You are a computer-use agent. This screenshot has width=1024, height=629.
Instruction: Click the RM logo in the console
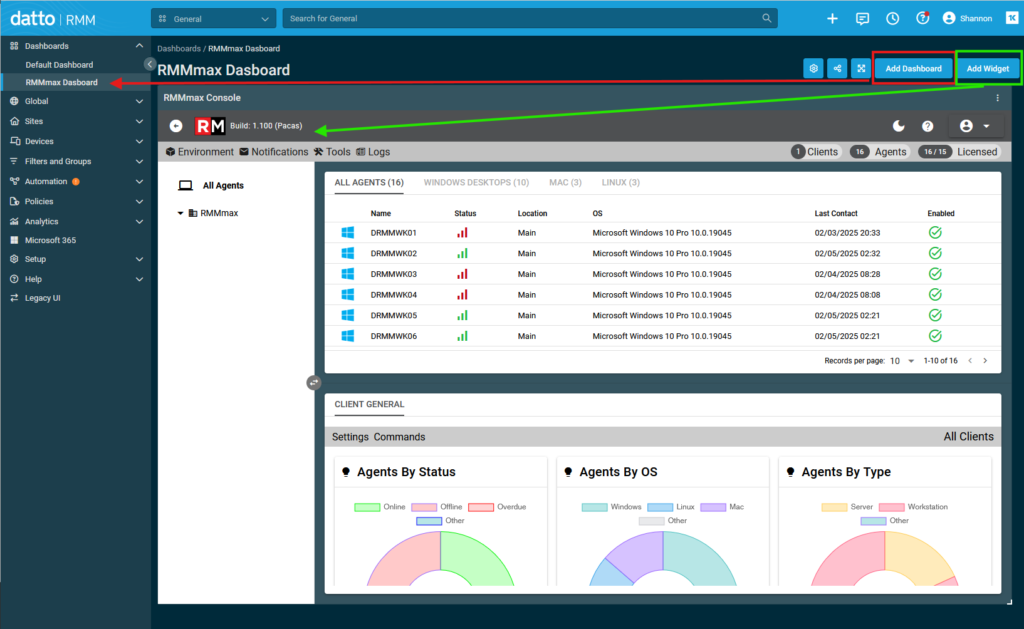coord(210,125)
